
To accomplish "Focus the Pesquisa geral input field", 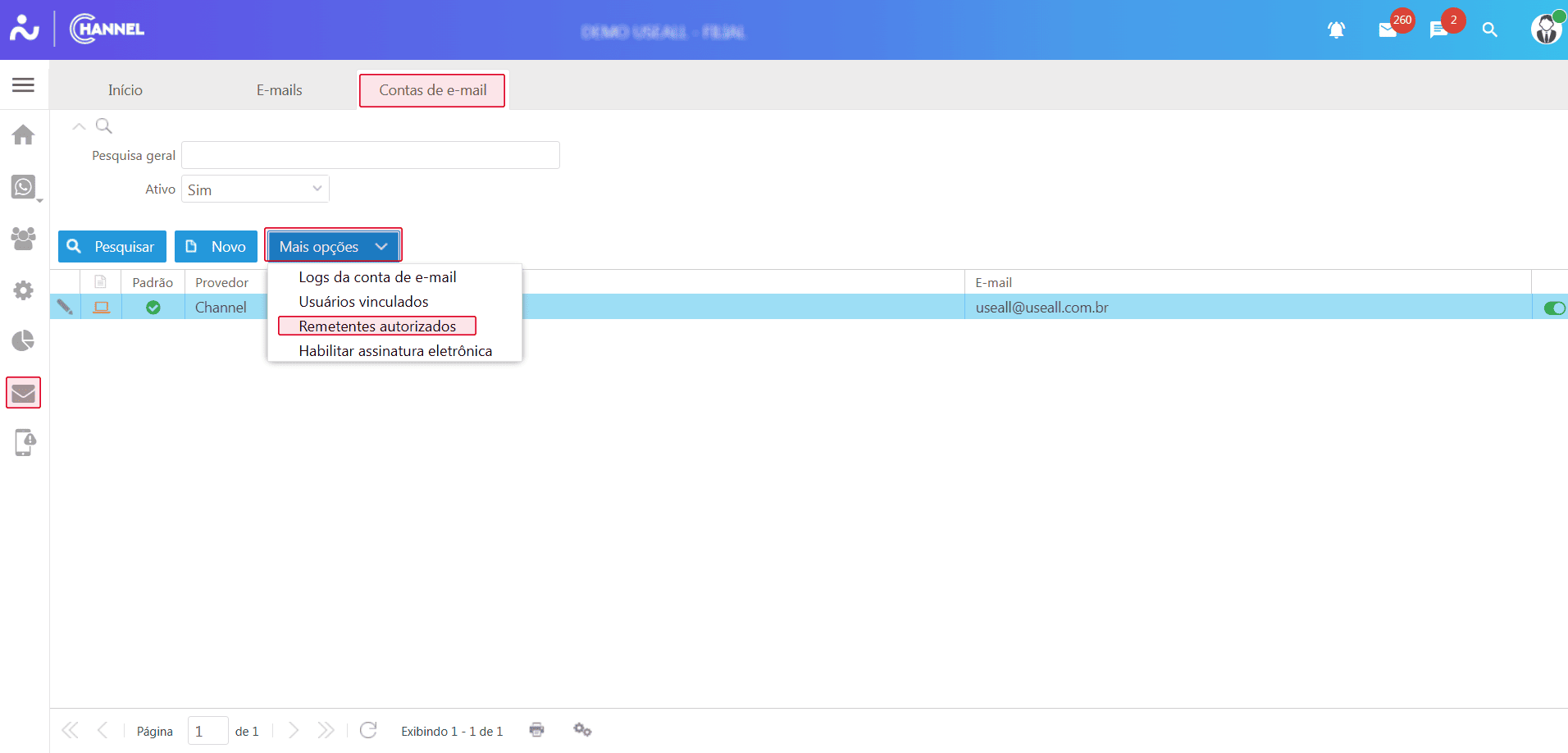I will pyautogui.click(x=371, y=155).
